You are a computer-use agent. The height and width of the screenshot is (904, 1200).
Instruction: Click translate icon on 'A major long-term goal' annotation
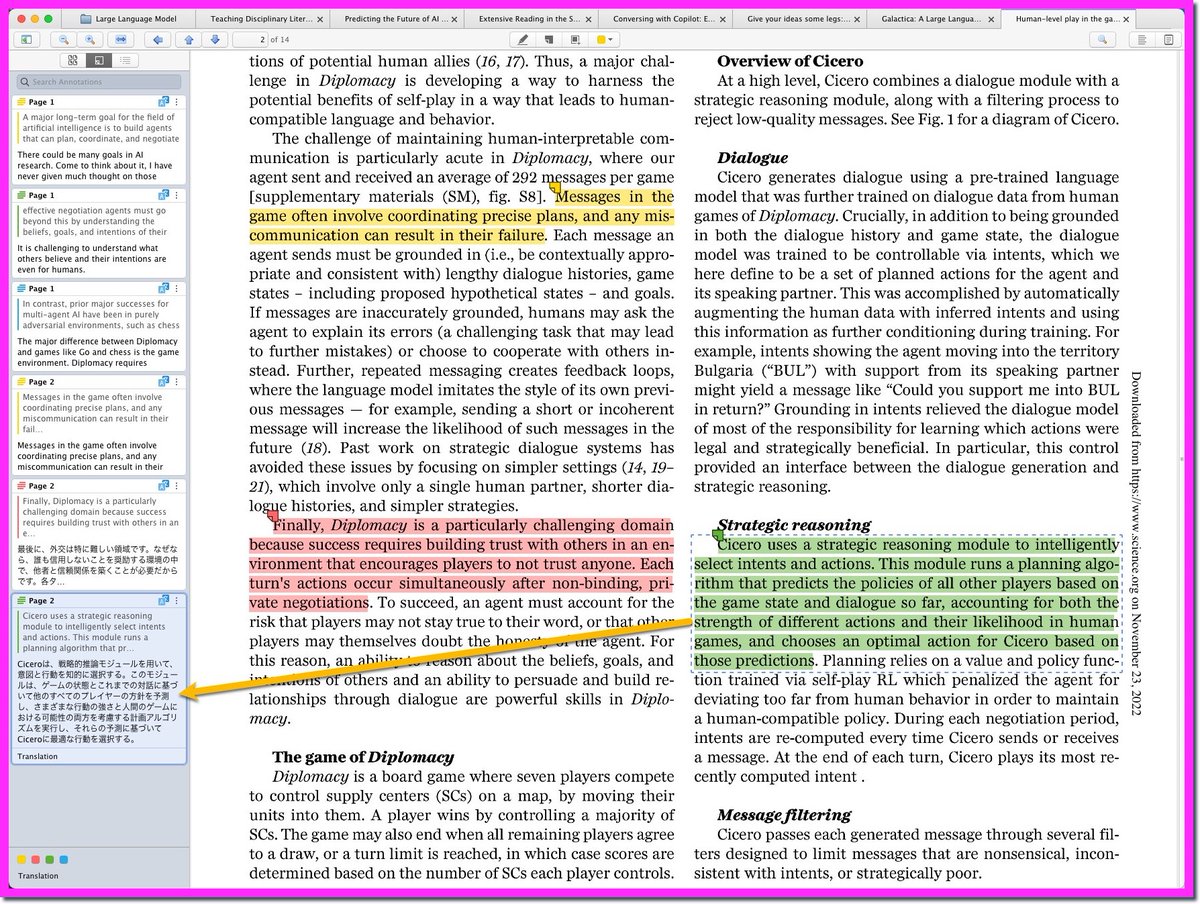(x=163, y=102)
